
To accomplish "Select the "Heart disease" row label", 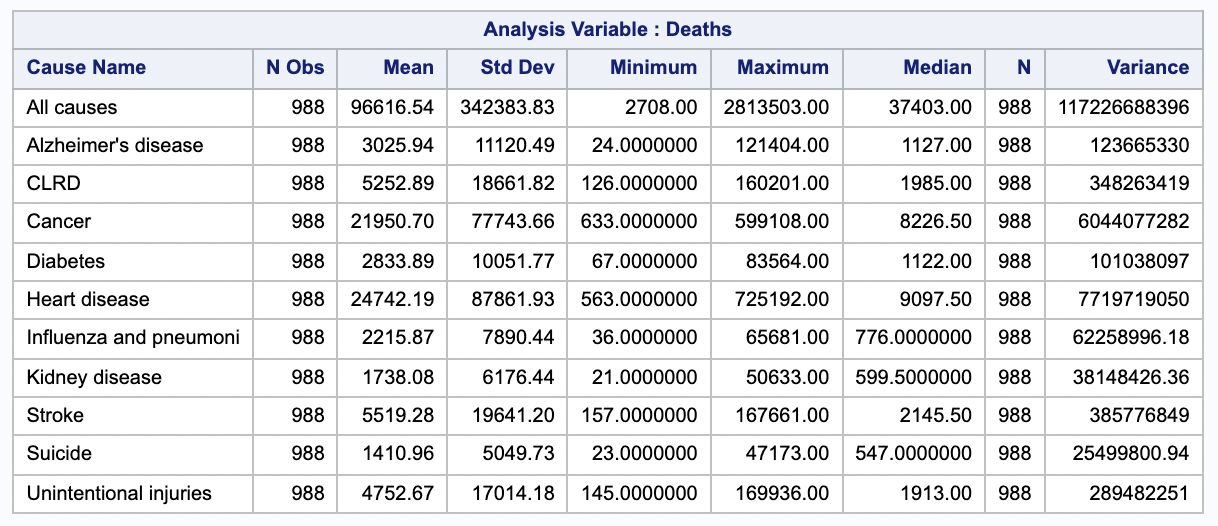I will pos(88,299).
